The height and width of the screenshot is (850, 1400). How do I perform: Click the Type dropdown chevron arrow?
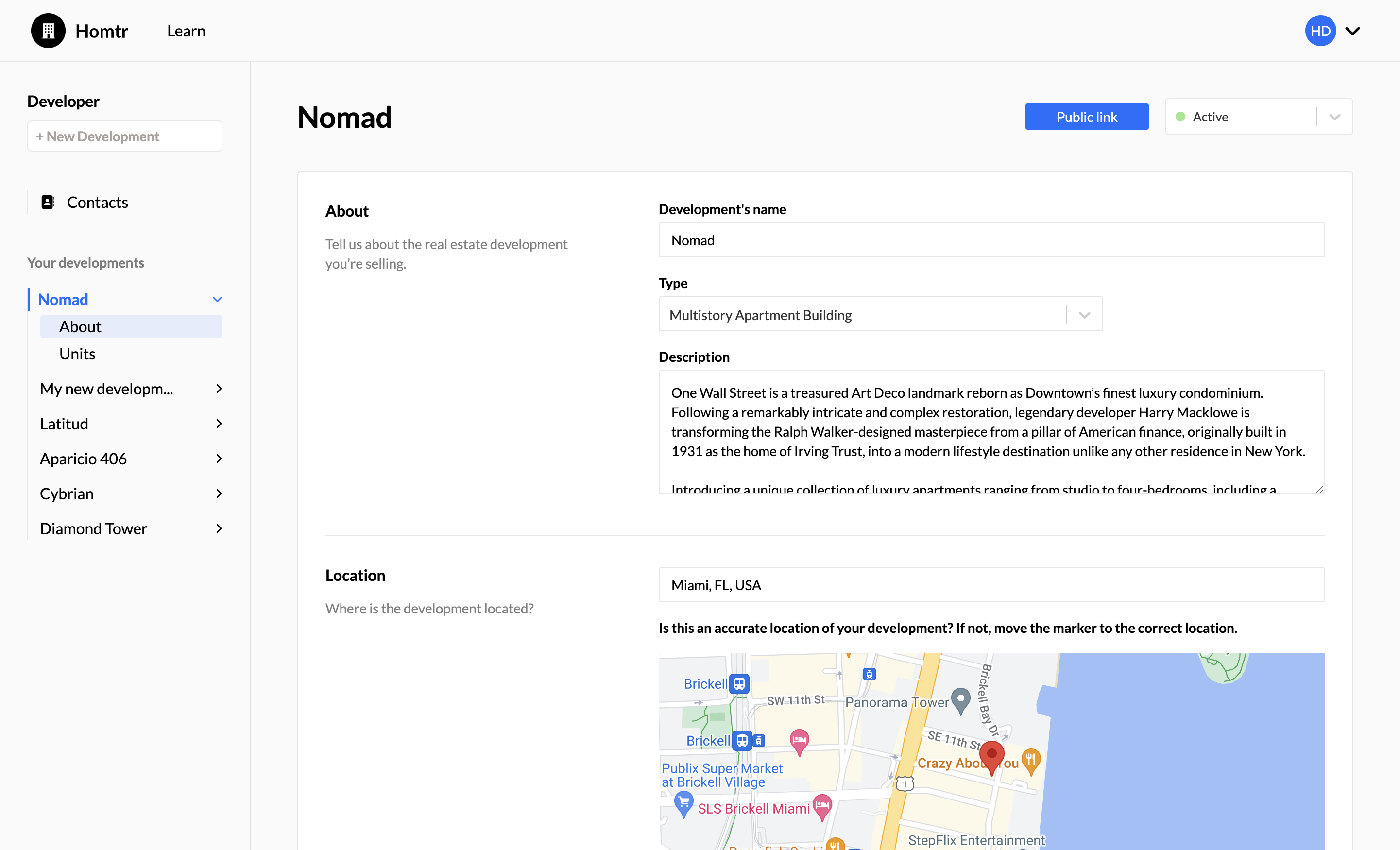[x=1084, y=315]
